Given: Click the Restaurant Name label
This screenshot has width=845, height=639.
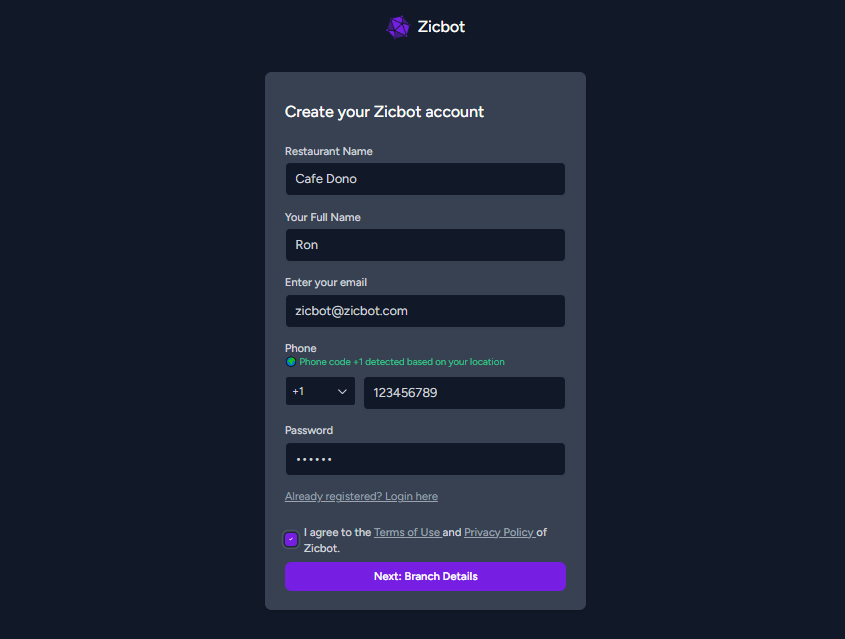Looking at the screenshot, I should [329, 152].
